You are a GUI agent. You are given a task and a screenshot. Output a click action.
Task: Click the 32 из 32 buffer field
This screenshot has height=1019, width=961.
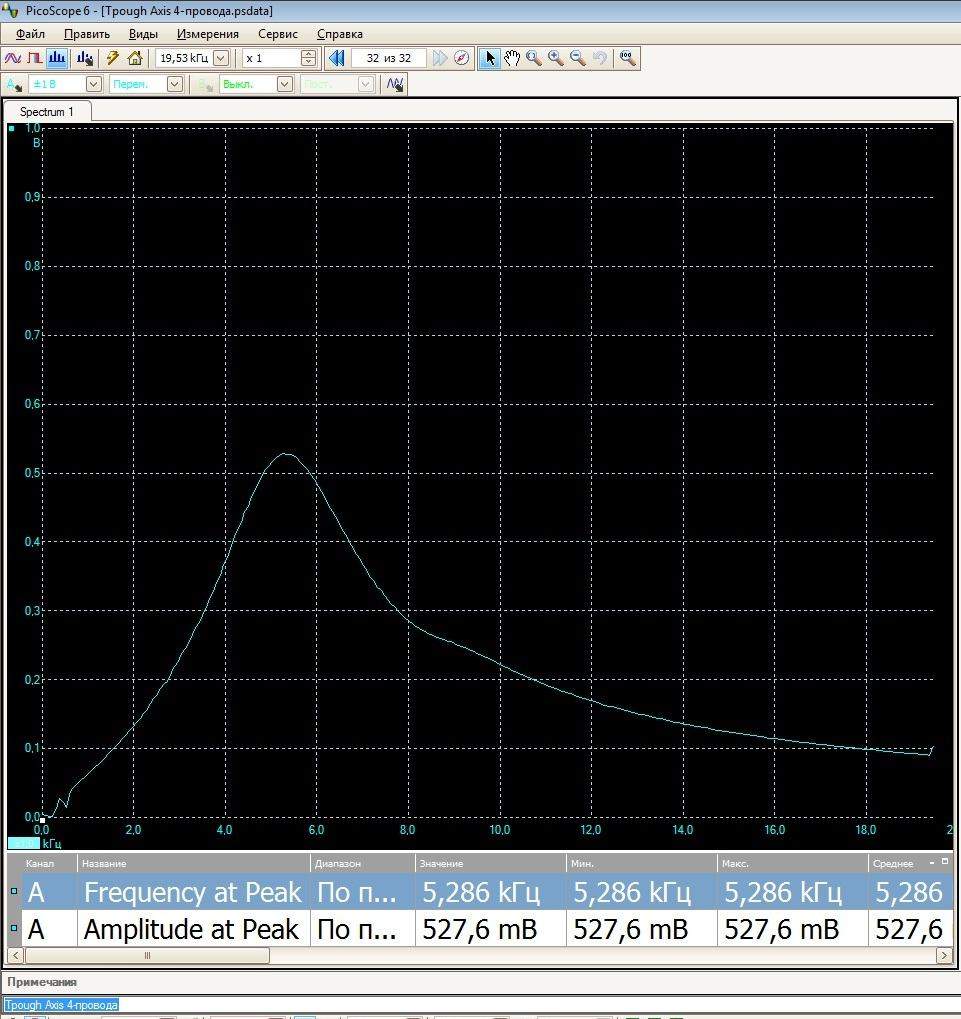click(x=389, y=58)
